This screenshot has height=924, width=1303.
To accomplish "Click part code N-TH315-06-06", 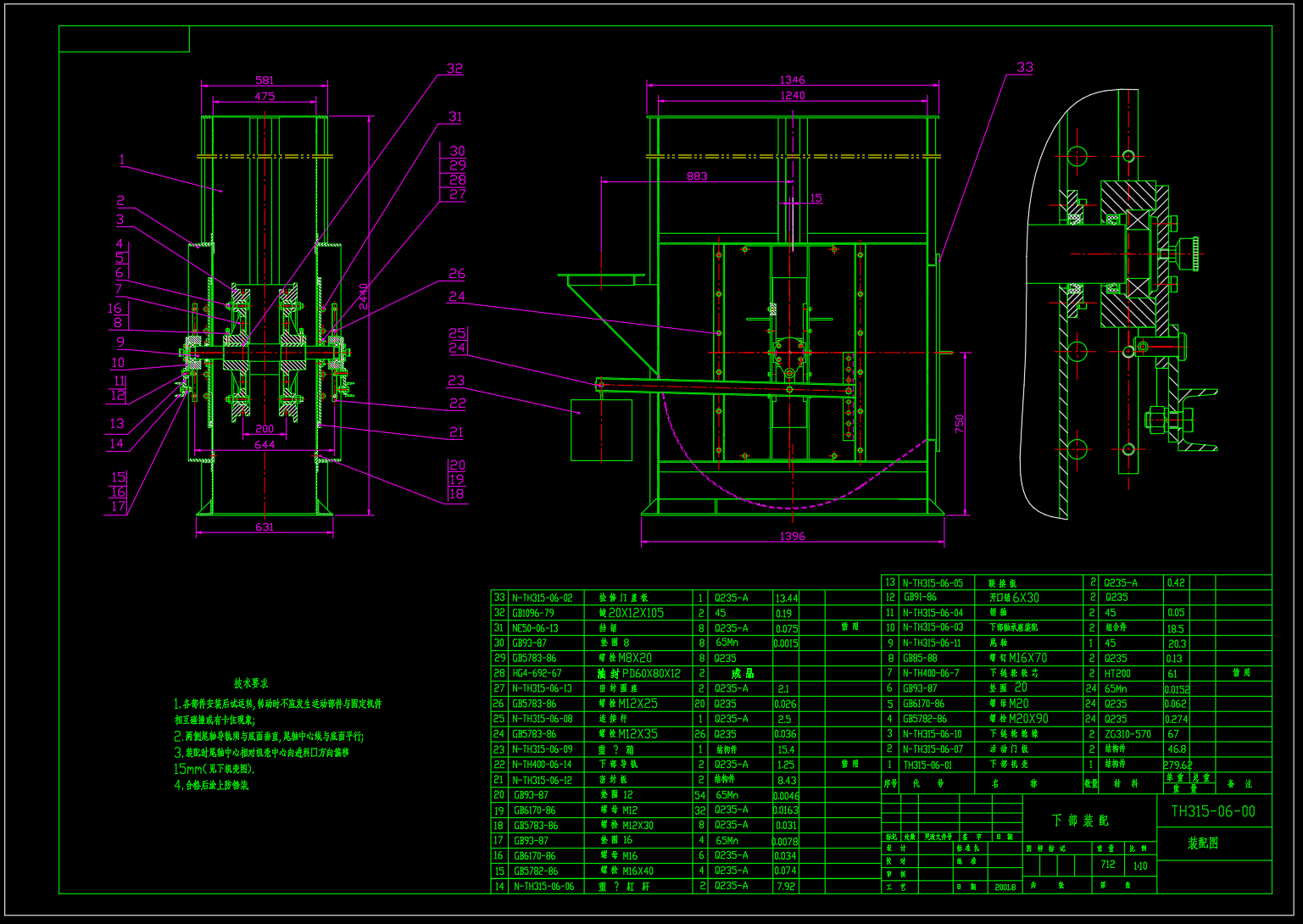I will tap(543, 887).
